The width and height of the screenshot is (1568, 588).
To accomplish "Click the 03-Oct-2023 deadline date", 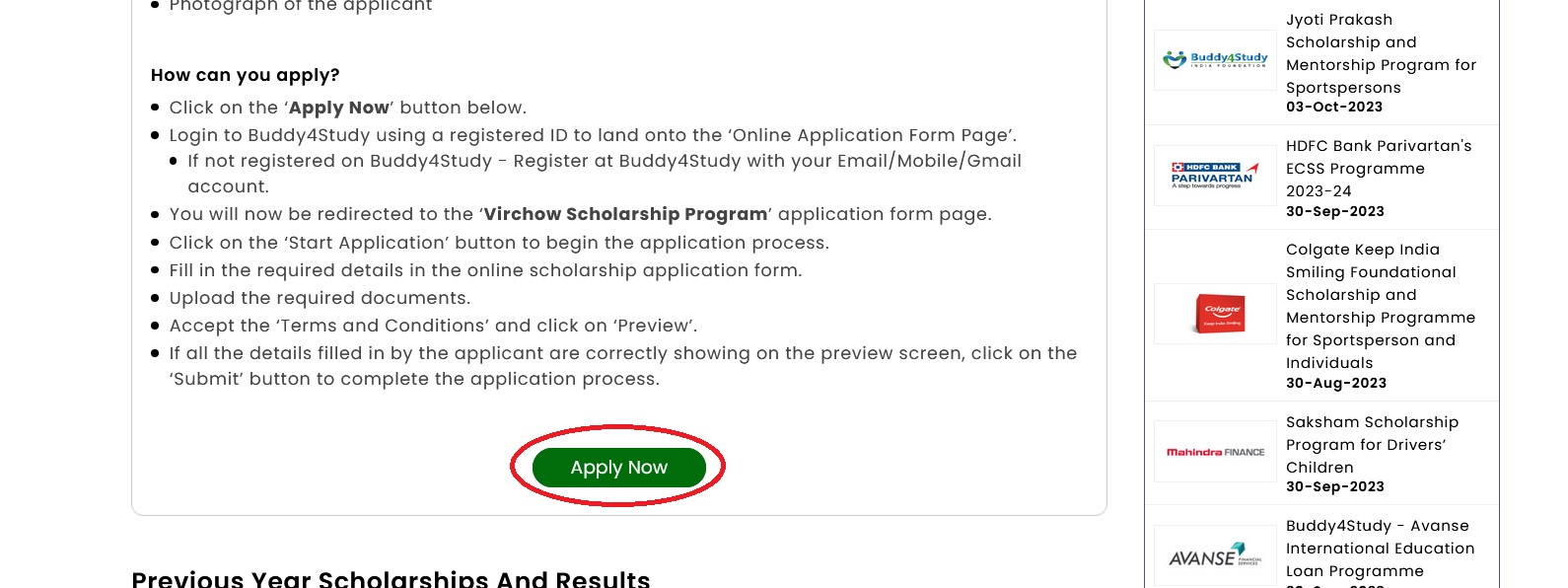I will pyautogui.click(x=1334, y=107).
